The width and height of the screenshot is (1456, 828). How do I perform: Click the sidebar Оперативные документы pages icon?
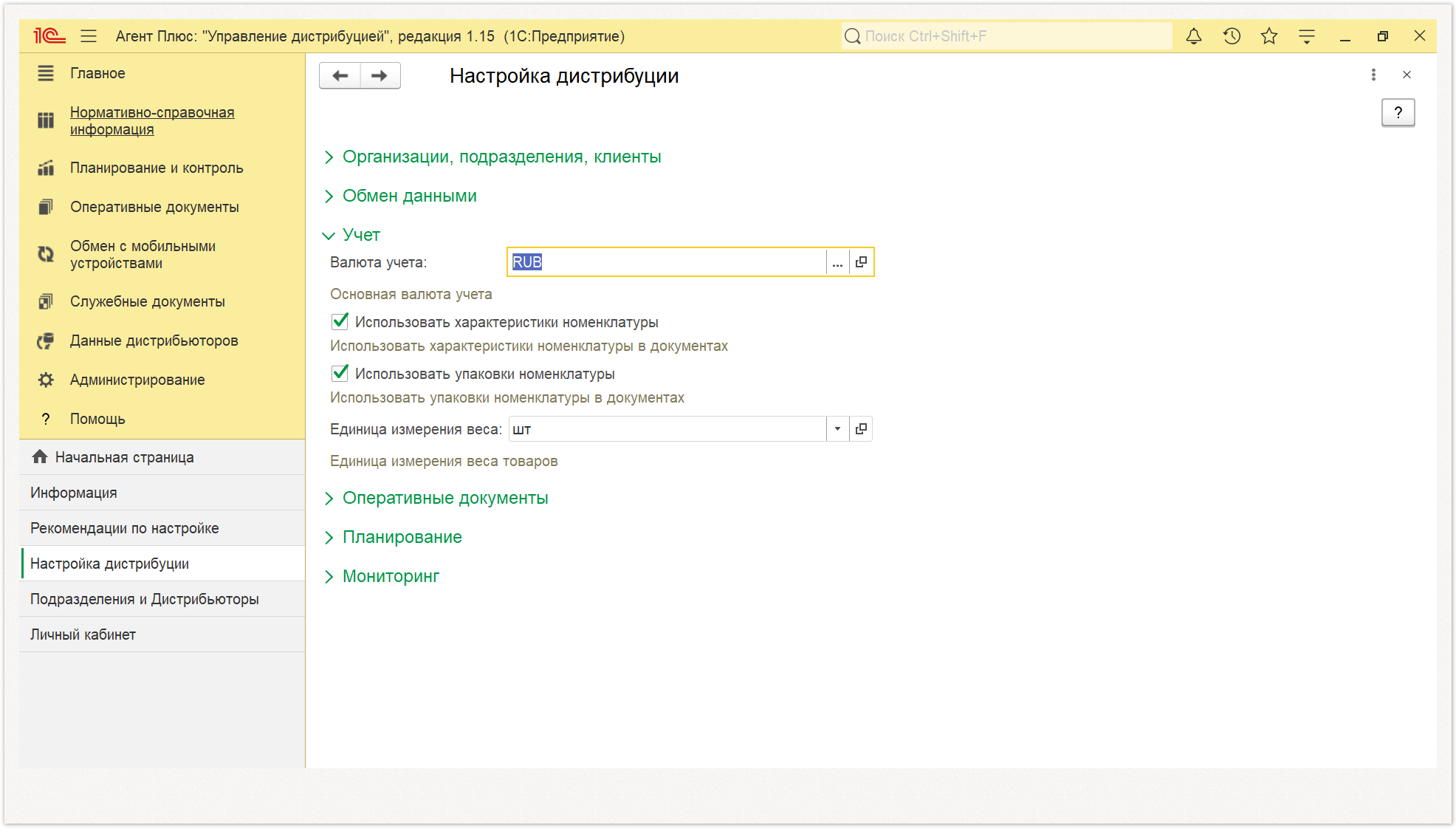click(46, 207)
